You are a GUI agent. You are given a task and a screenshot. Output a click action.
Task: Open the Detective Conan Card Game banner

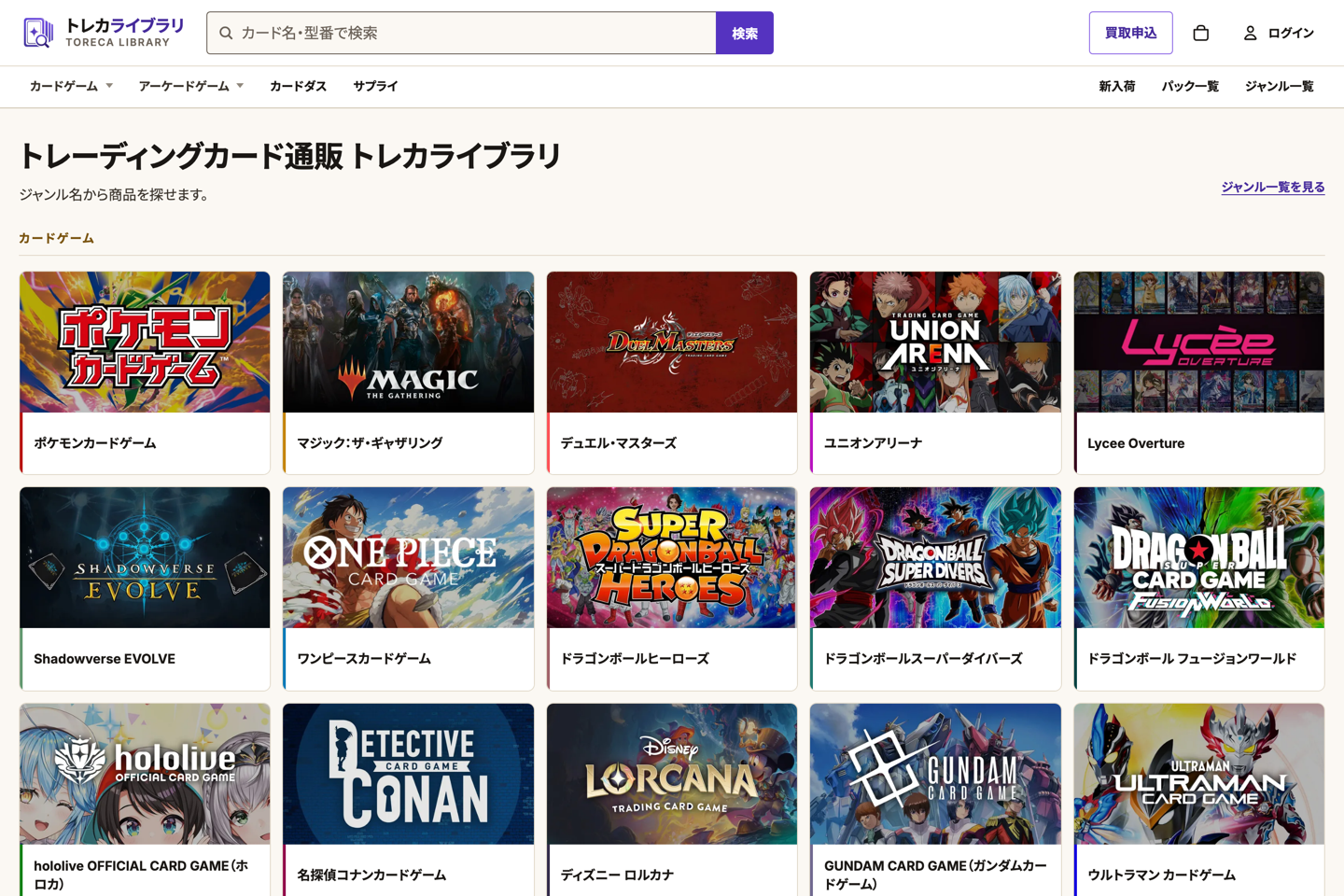(x=409, y=775)
